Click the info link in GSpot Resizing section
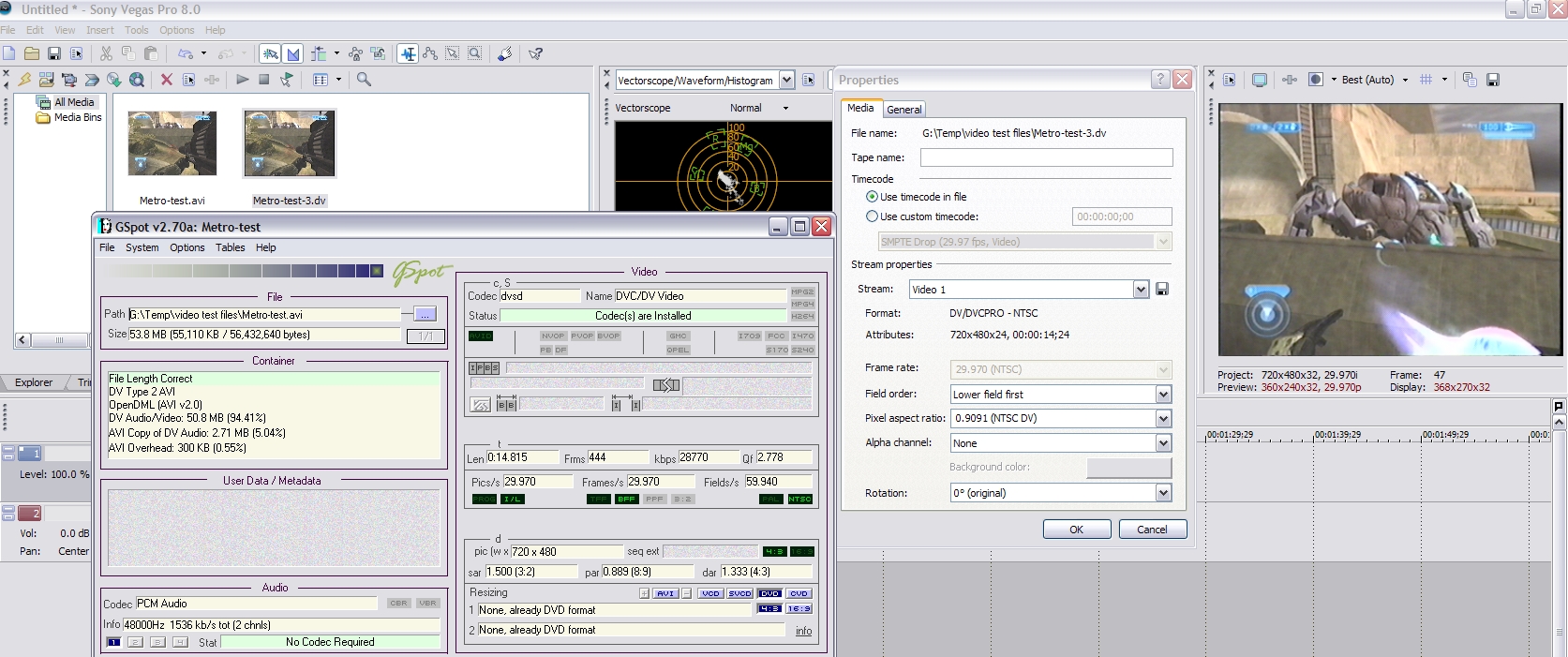The width and height of the screenshot is (1568, 657). point(804,631)
